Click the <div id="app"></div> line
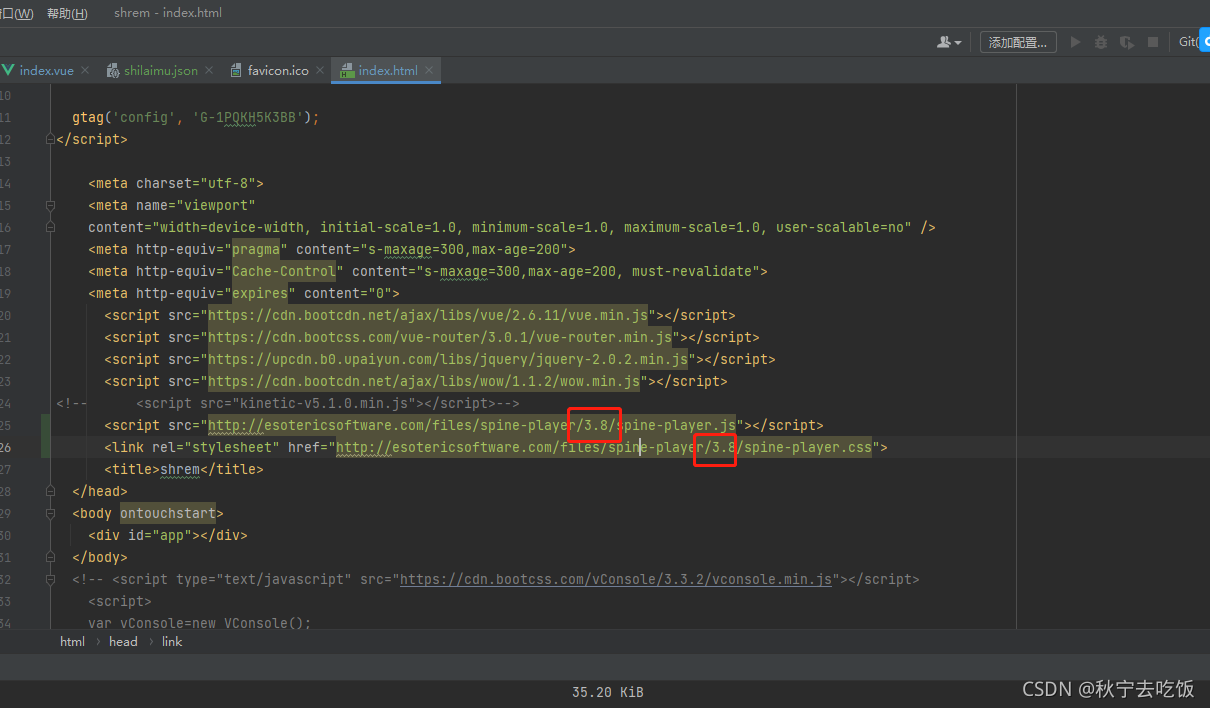This screenshot has height=708, width=1210. (x=168, y=535)
